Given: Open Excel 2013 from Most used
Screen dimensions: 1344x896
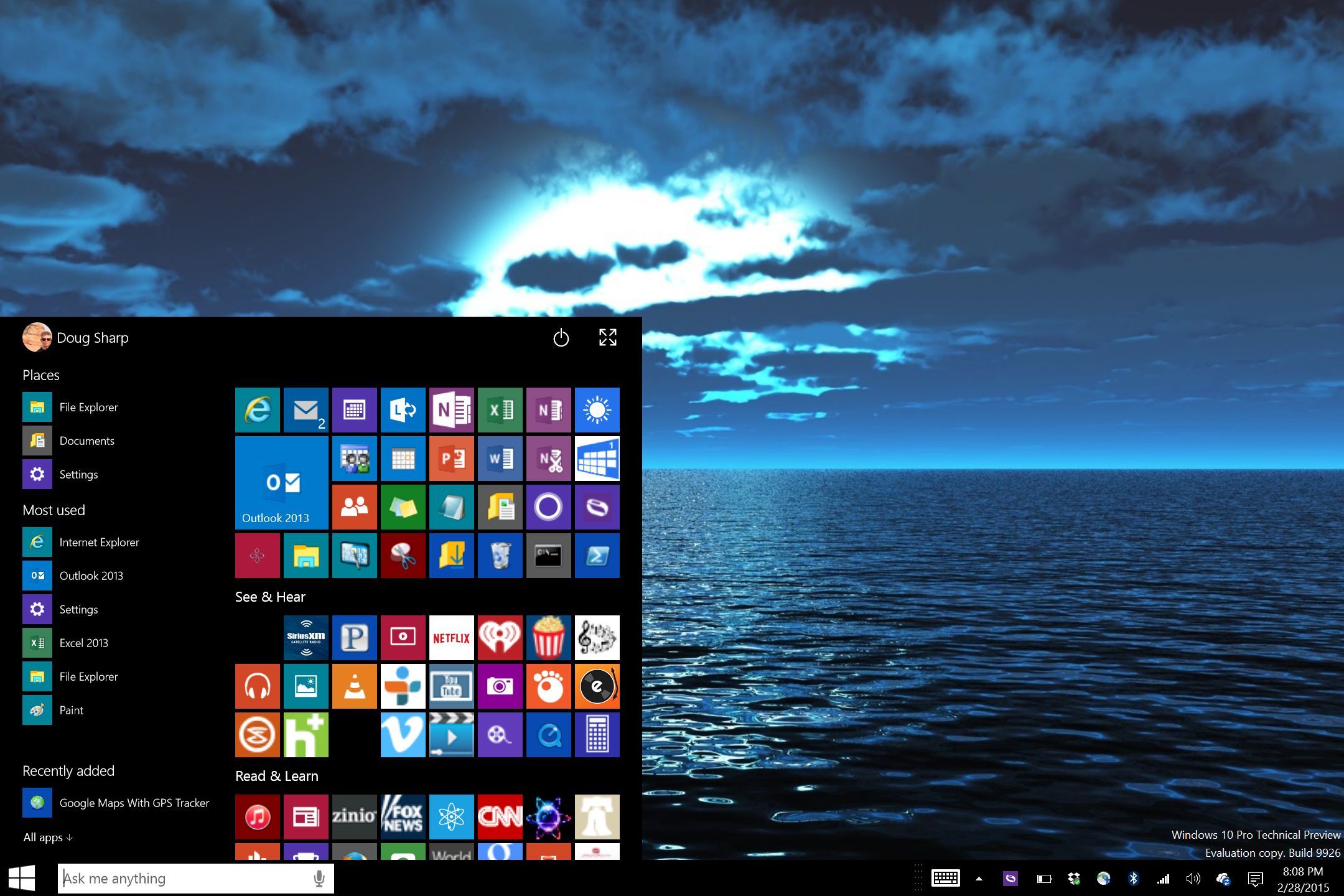Looking at the screenshot, I should point(83,643).
